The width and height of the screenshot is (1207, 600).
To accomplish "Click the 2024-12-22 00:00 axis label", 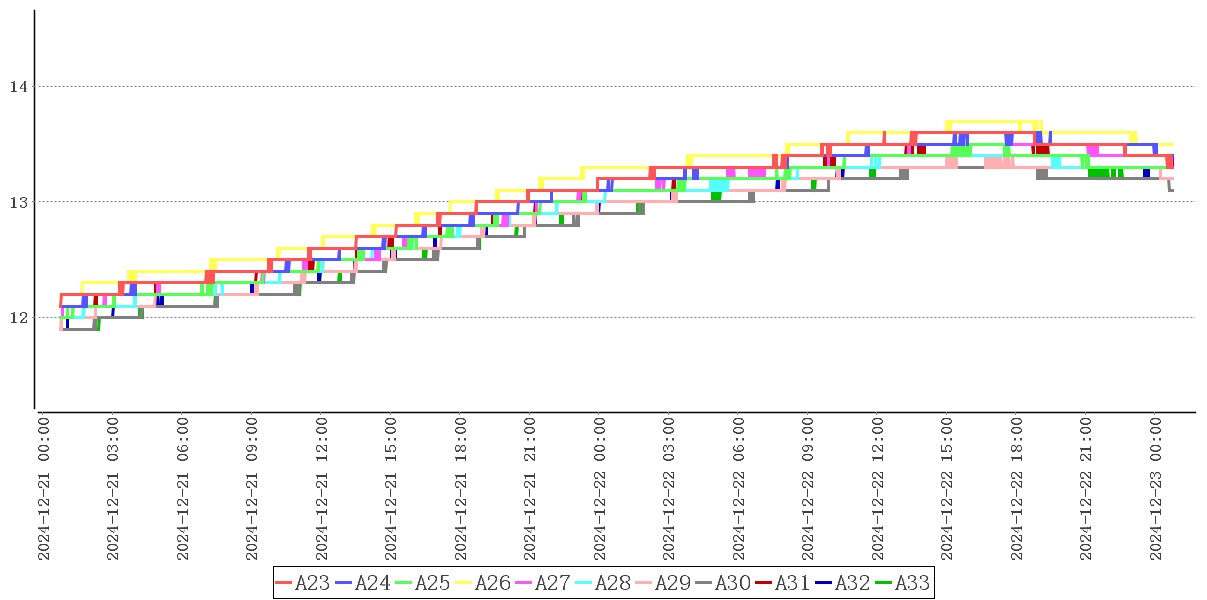I will (x=599, y=489).
